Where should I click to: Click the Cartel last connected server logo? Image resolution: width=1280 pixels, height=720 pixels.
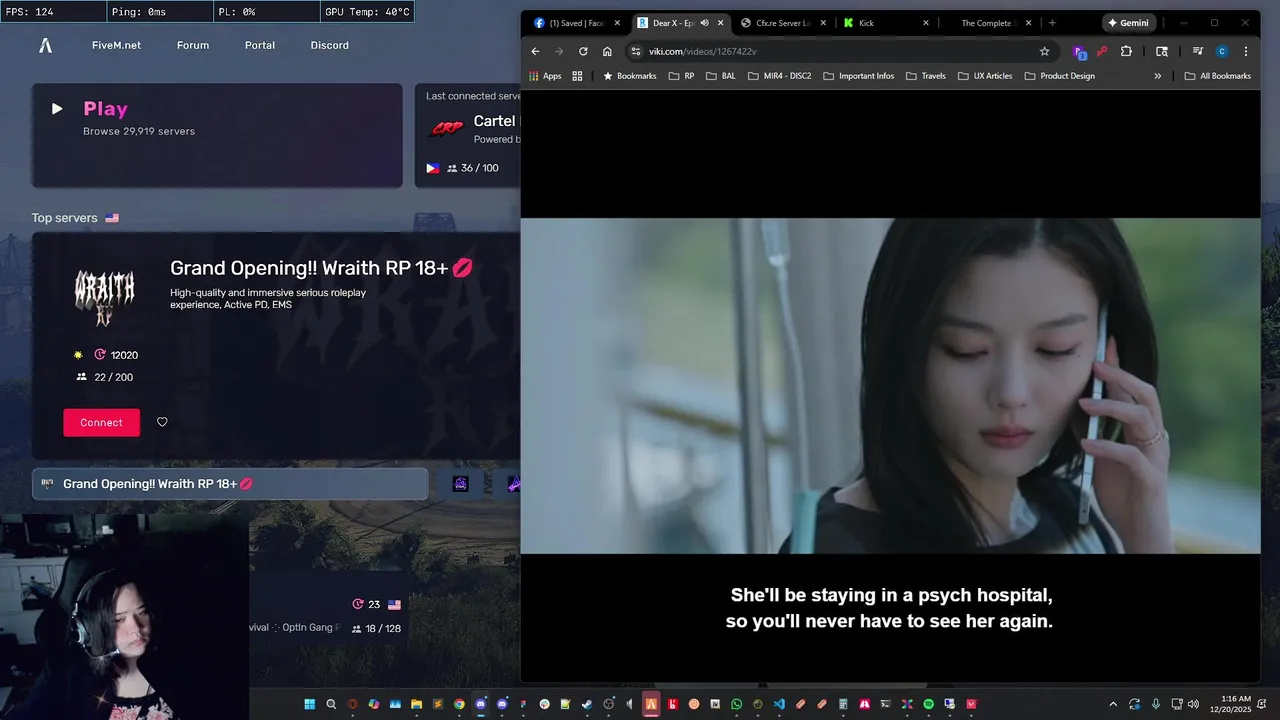tap(446, 129)
